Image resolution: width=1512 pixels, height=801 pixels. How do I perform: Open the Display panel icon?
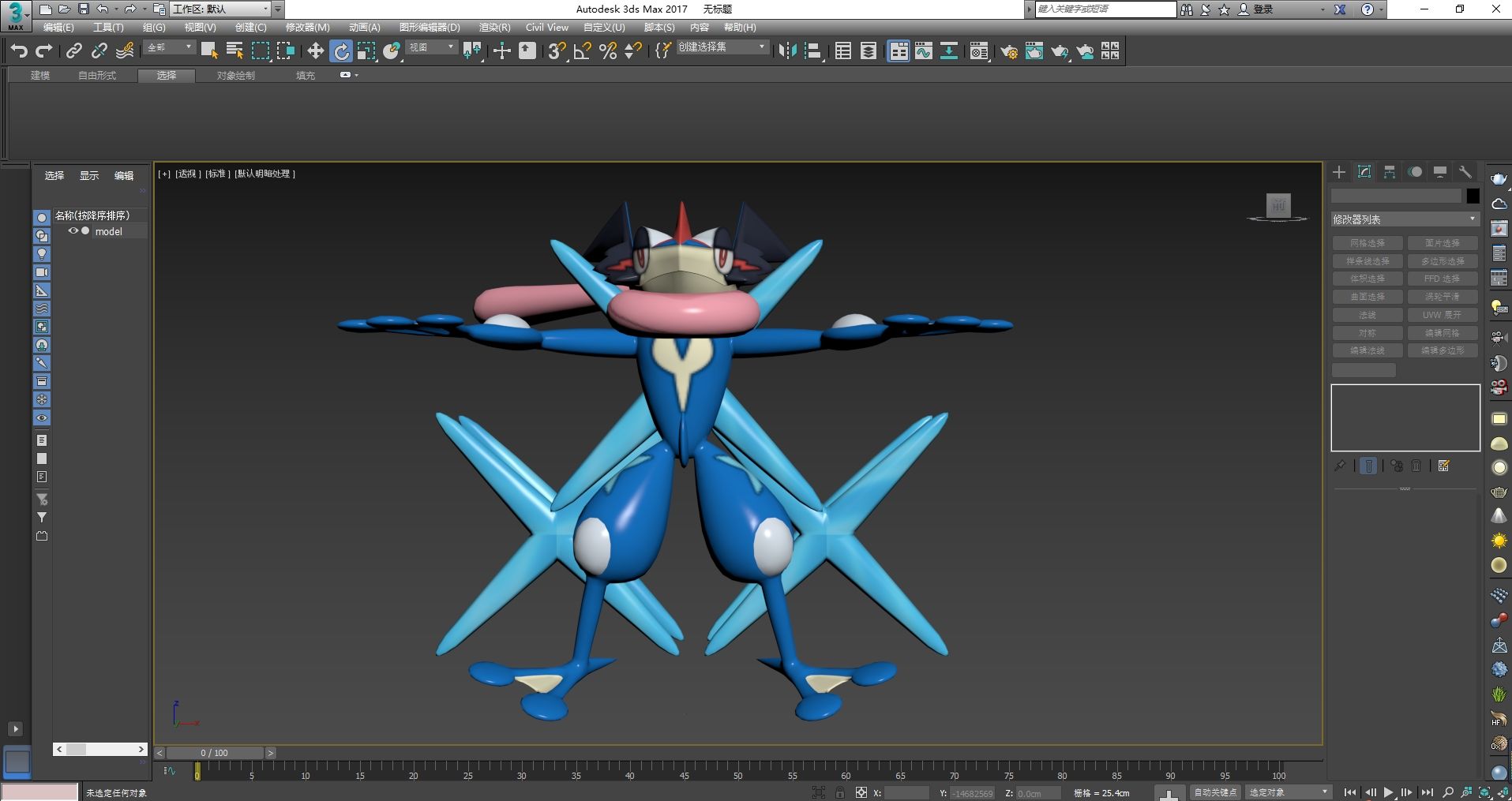1440,172
